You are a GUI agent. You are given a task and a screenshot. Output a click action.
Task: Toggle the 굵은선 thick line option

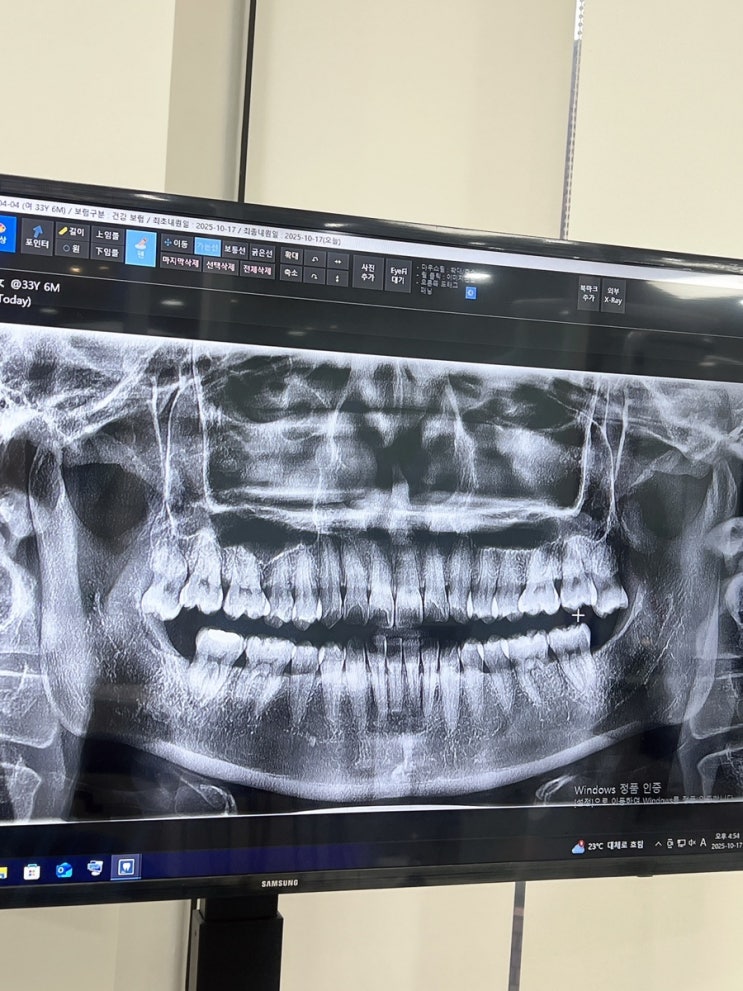point(262,253)
